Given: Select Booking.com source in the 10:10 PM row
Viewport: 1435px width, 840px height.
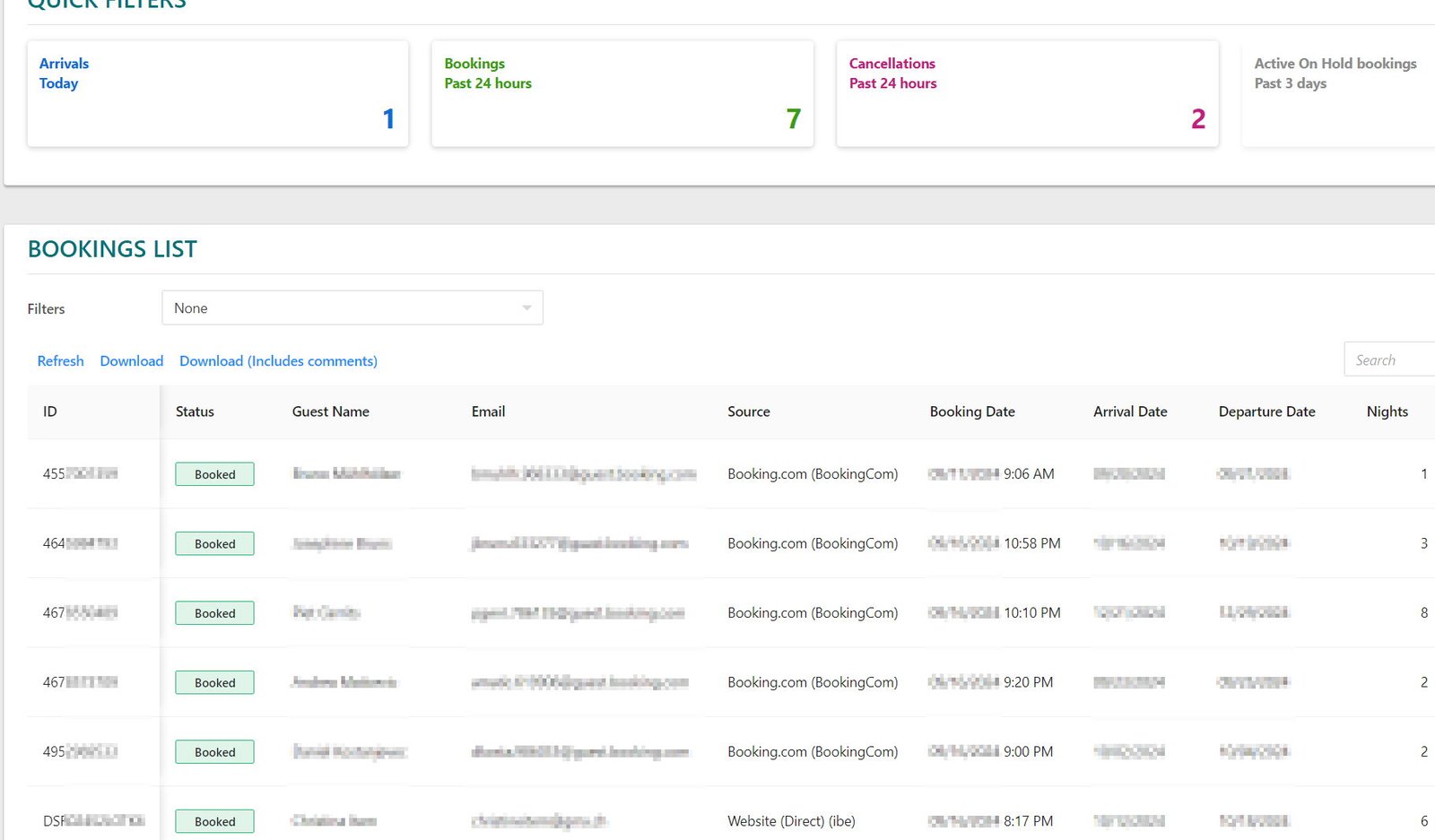Looking at the screenshot, I should pyautogui.click(x=813, y=612).
